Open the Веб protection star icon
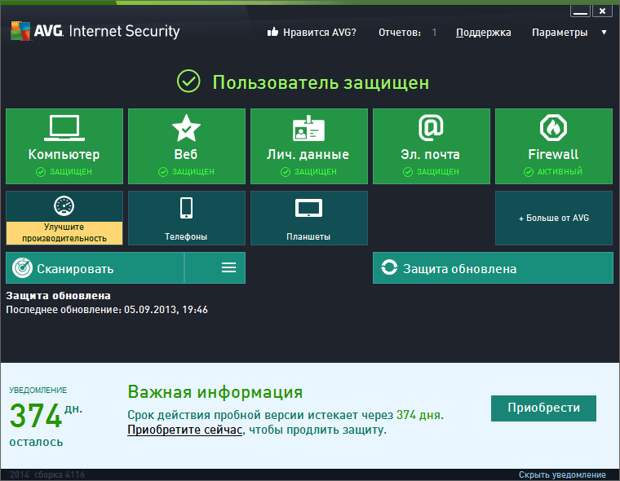Viewport: 620px width, 481px height. tap(186, 128)
